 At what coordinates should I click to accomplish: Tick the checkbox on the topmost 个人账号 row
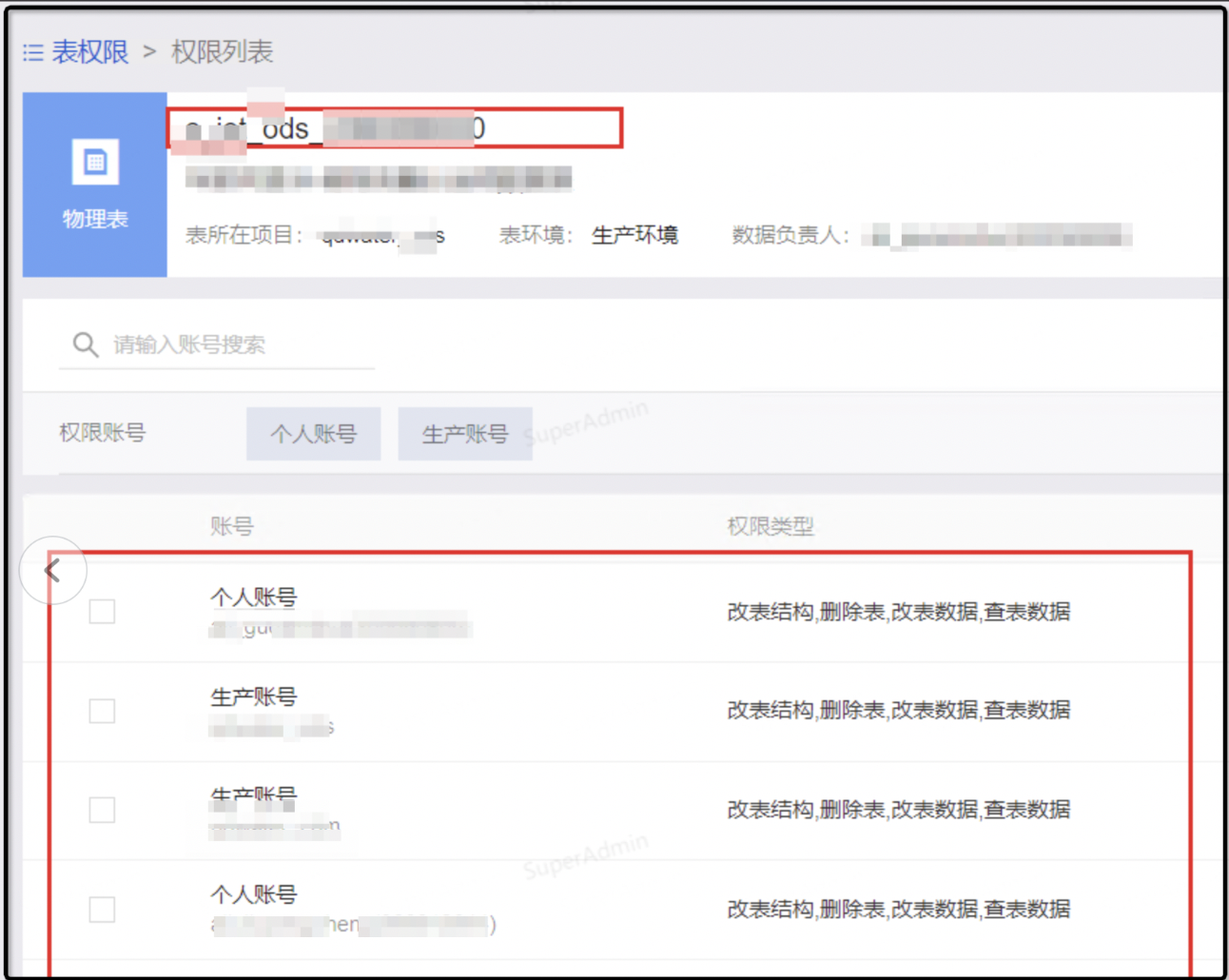click(x=102, y=612)
